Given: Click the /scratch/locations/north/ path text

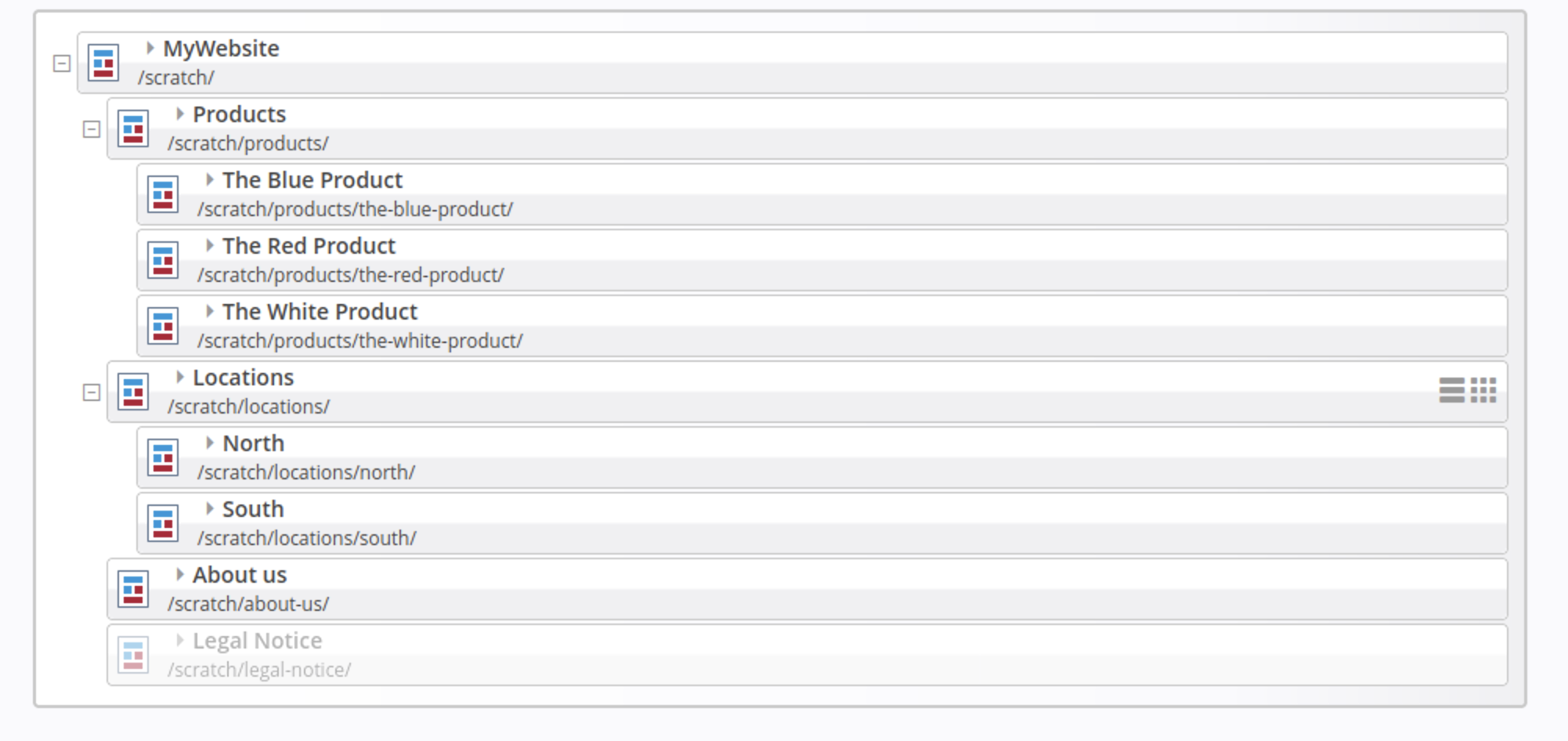Looking at the screenshot, I should (x=306, y=473).
